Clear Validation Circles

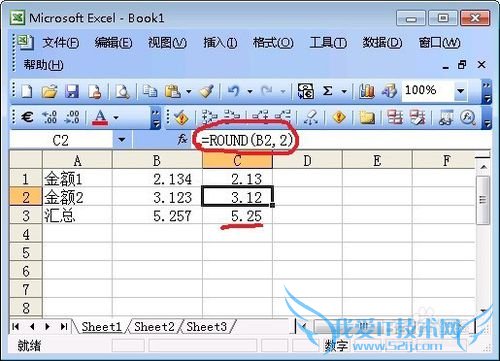pyautogui.click(x=417, y=117)
